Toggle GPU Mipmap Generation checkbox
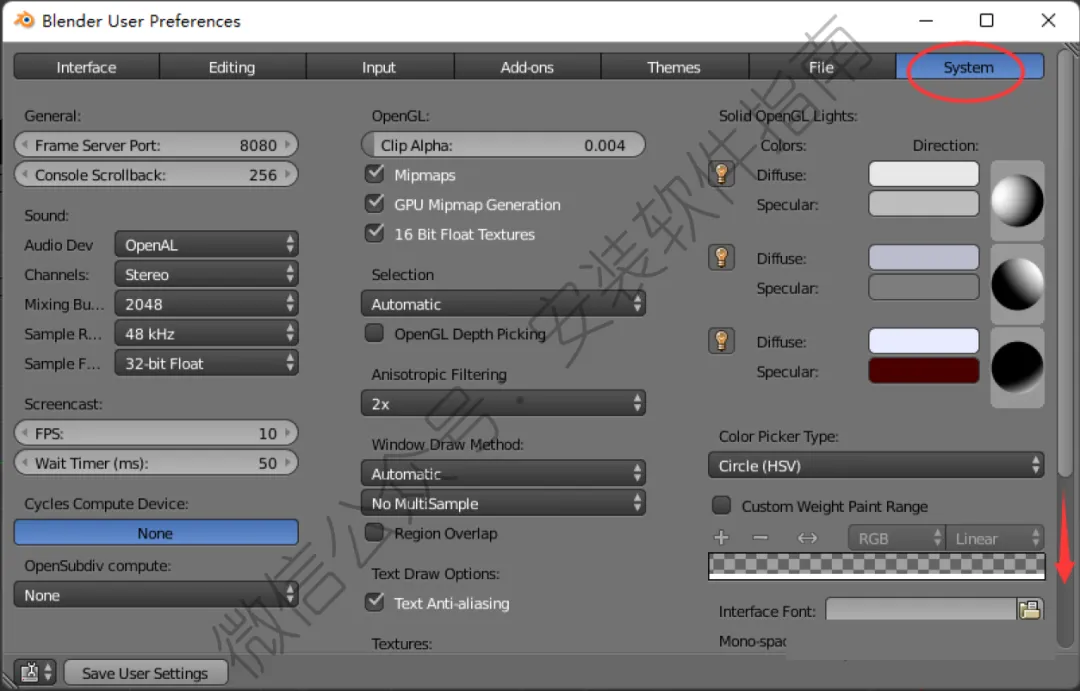Image resolution: width=1080 pixels, height=691 pixels. [375, 203]
